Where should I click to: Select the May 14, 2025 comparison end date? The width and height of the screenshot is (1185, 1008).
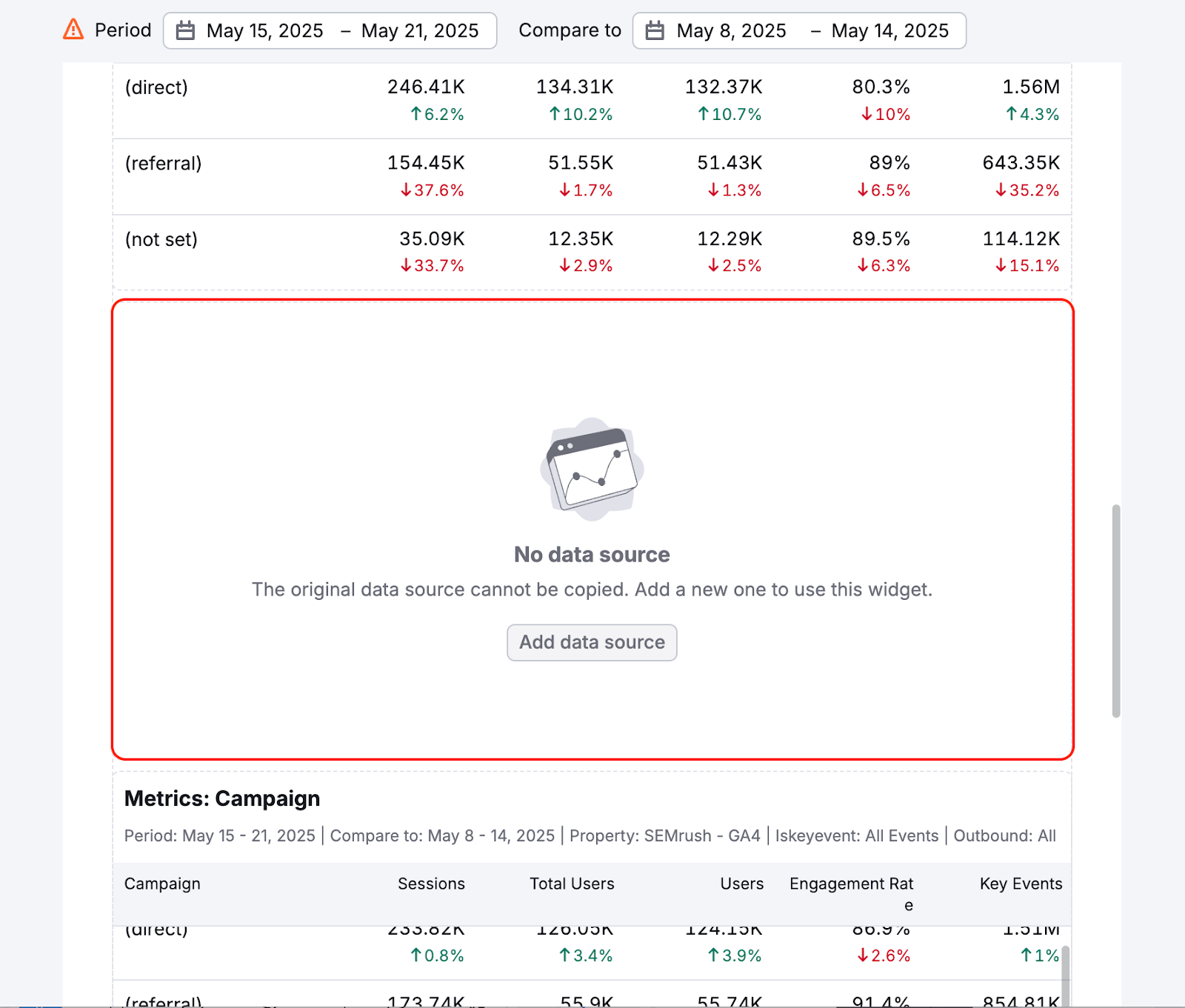(889, 31)
